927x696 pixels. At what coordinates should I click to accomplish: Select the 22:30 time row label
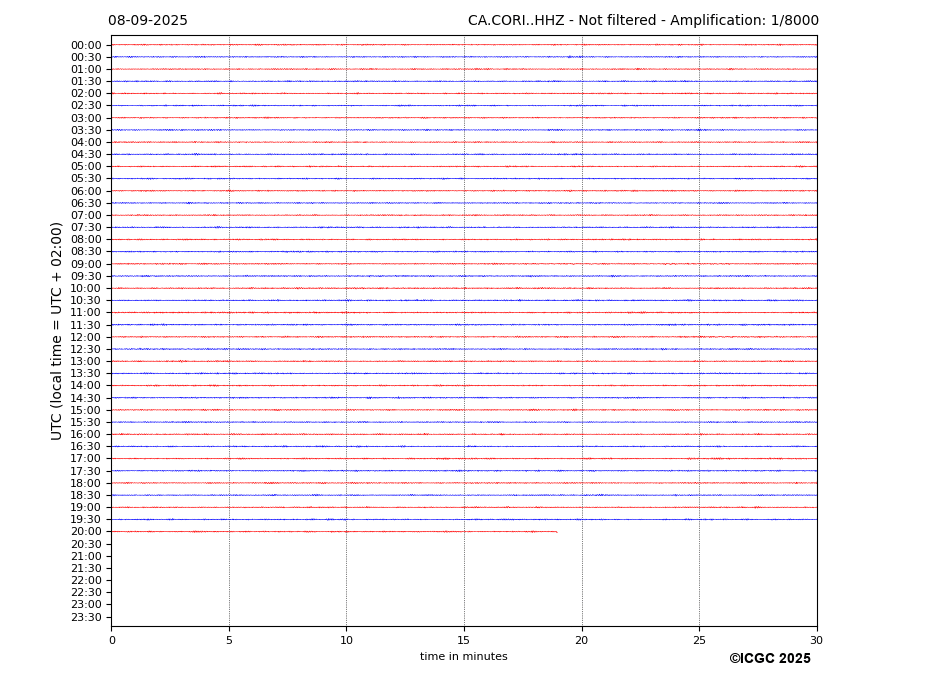coord(86,593)
